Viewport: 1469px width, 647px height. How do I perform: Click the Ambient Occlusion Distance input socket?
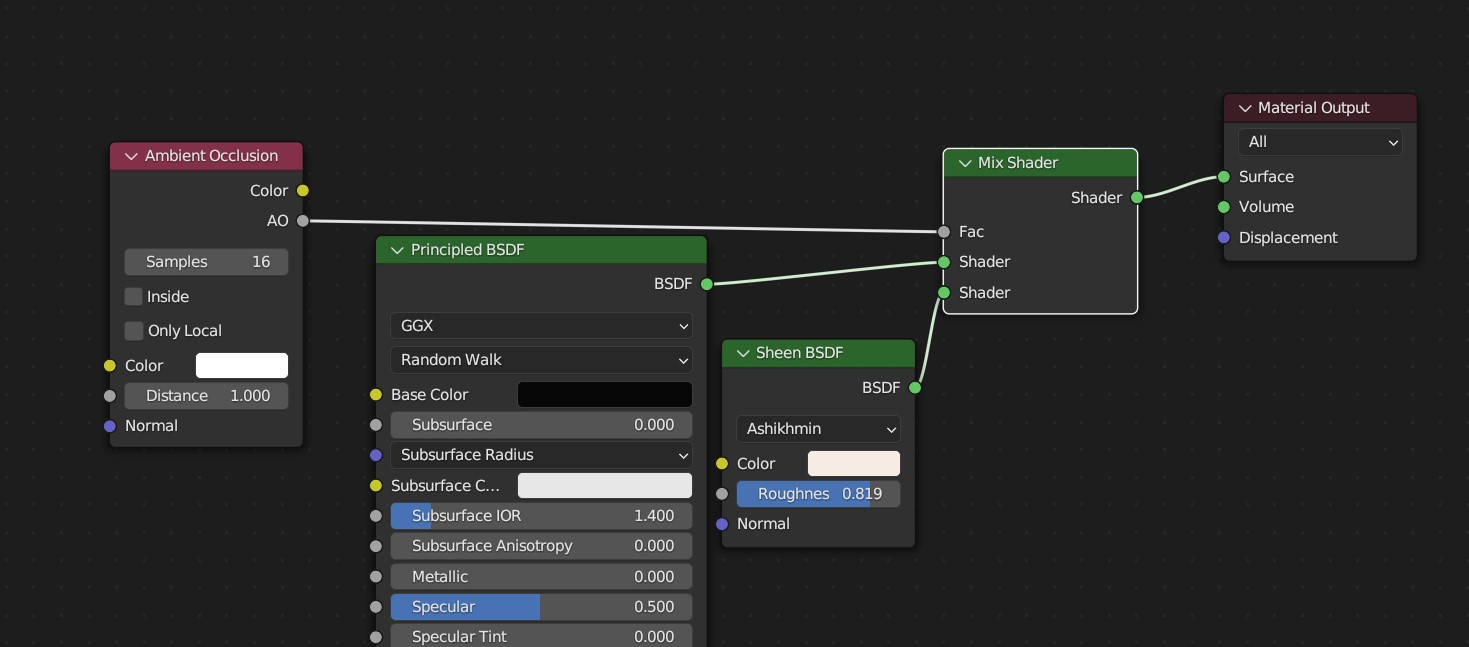coord(110,396)
